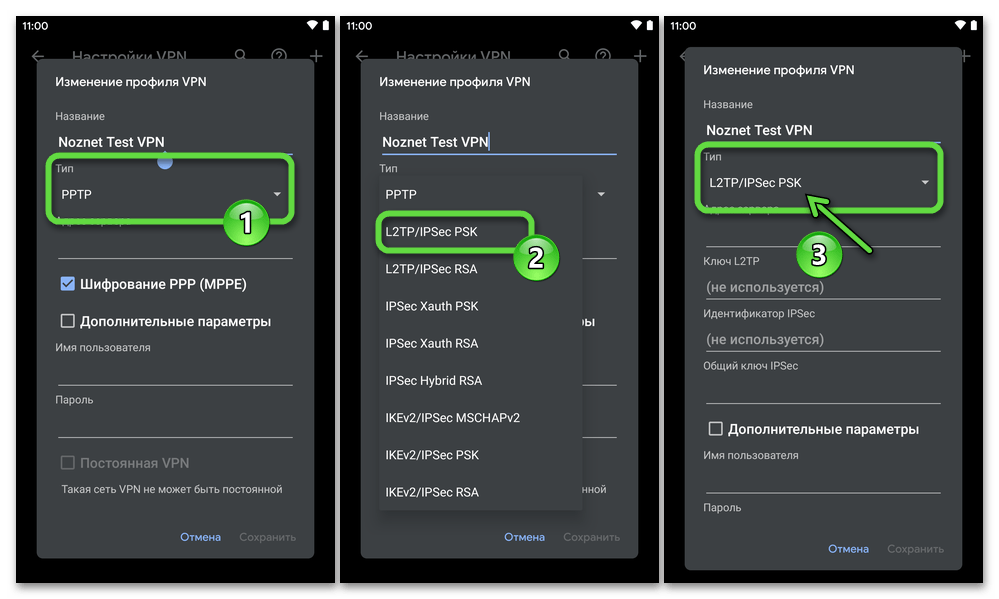Tap Wi-Fi status icon in first screen

click(312, 25)
